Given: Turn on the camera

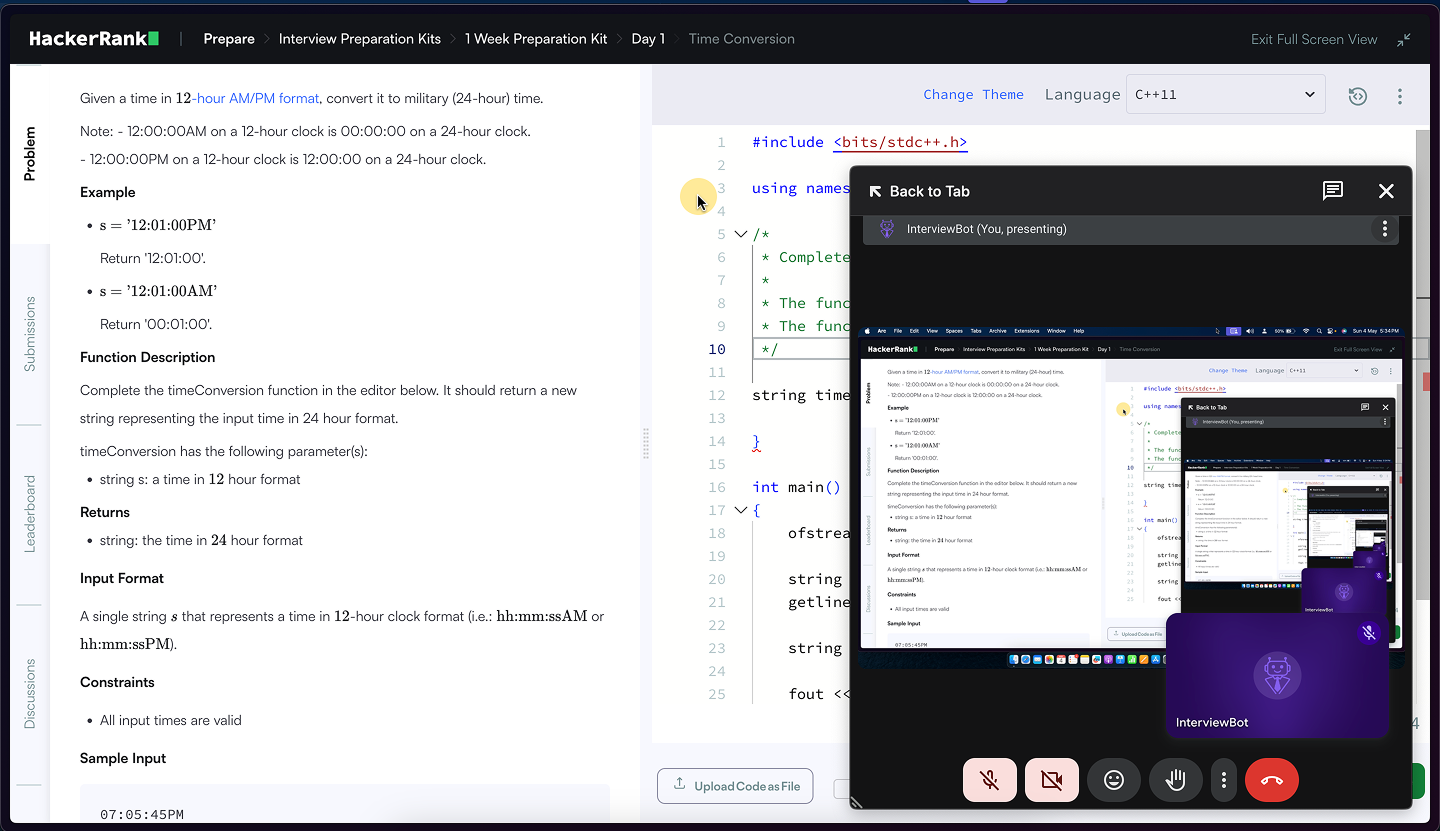Looking at the screenshot, I should (x=1051, y=780).
